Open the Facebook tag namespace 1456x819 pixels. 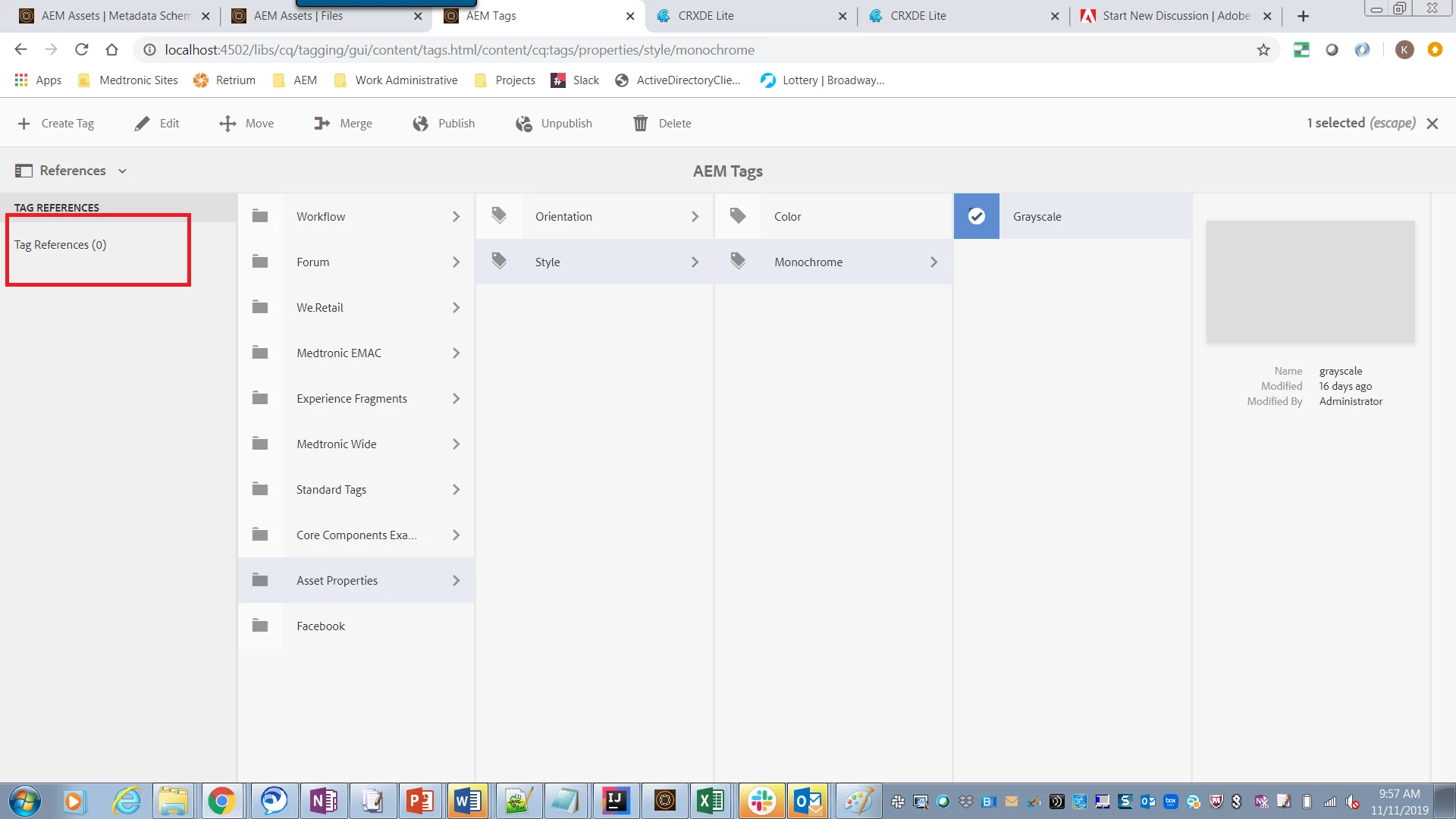(321, 626)
